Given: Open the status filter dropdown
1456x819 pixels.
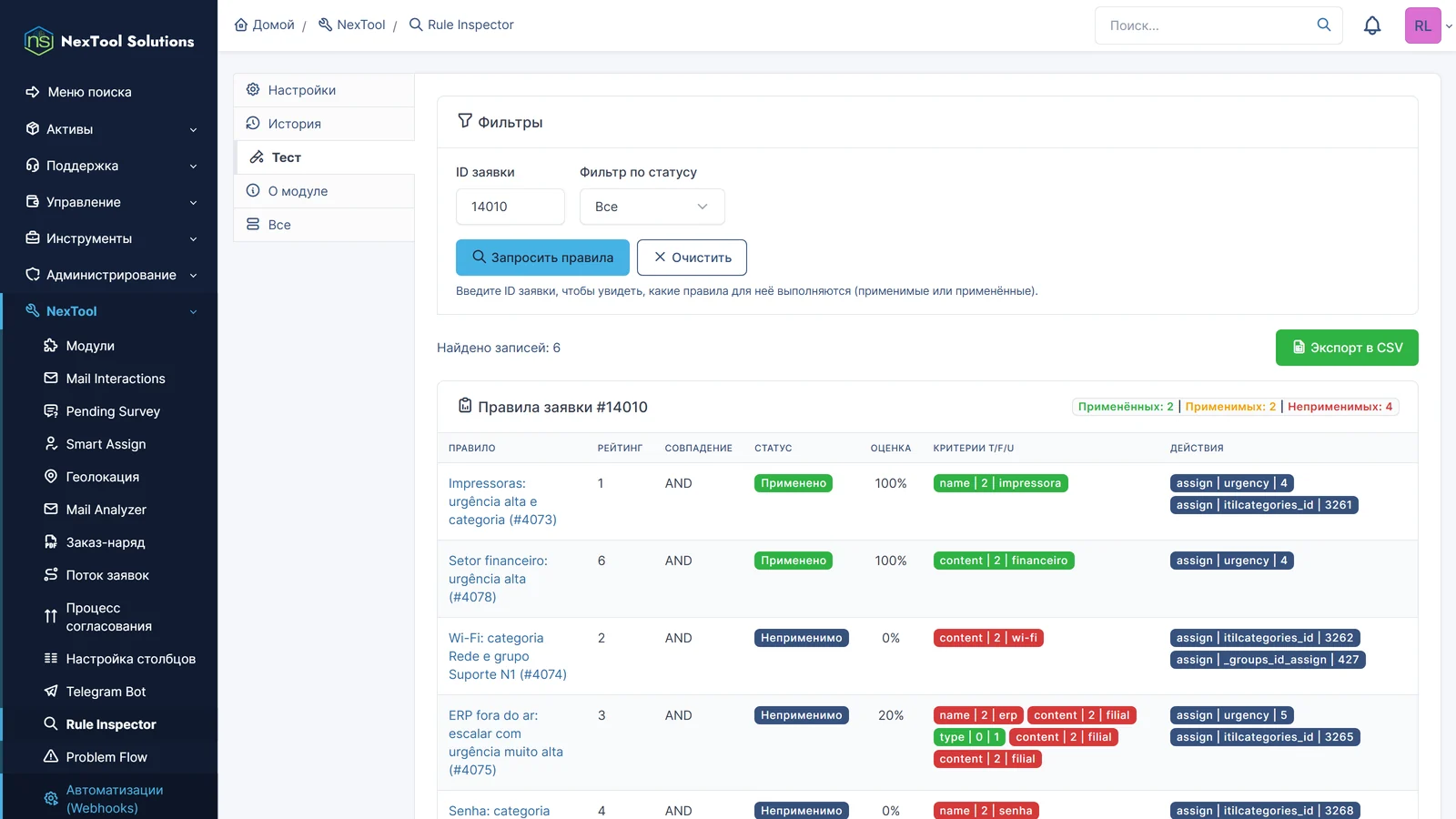Looking at the screenshot, I should [652, 207].
